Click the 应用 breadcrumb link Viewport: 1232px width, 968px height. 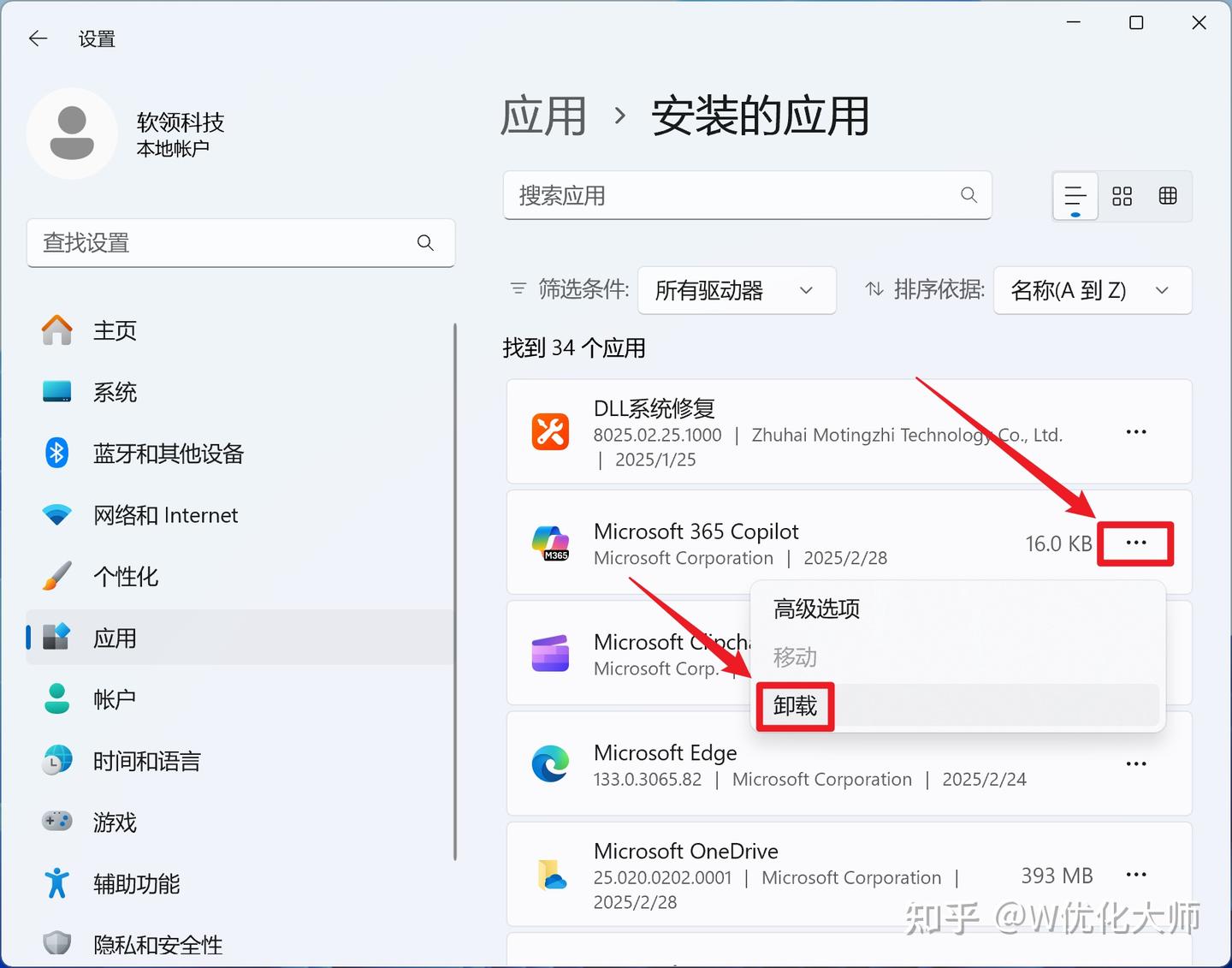coord(543,116)
